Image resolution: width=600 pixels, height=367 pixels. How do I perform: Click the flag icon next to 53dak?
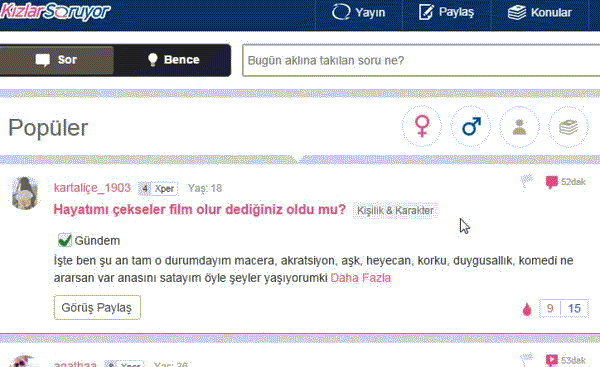[527, 360]
